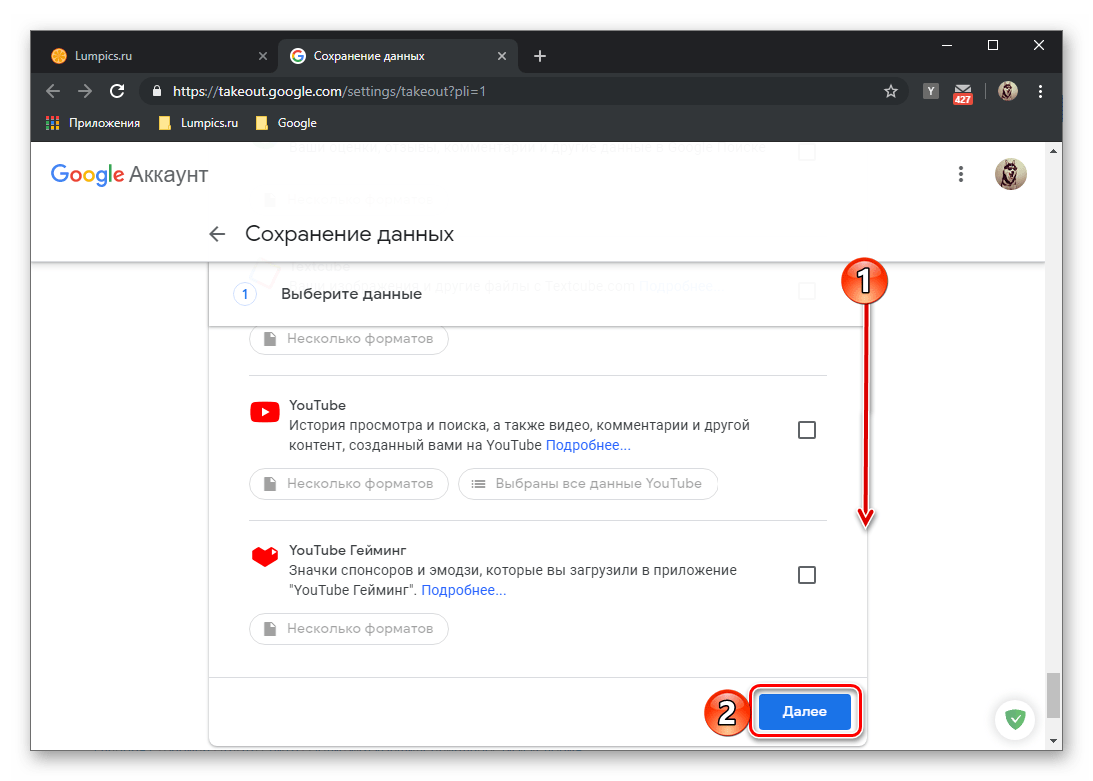1093x781 pixels.
Task: Expand Выбраны все данные YouTube selector
Action: pyautogui.click(x=587, y=484)
